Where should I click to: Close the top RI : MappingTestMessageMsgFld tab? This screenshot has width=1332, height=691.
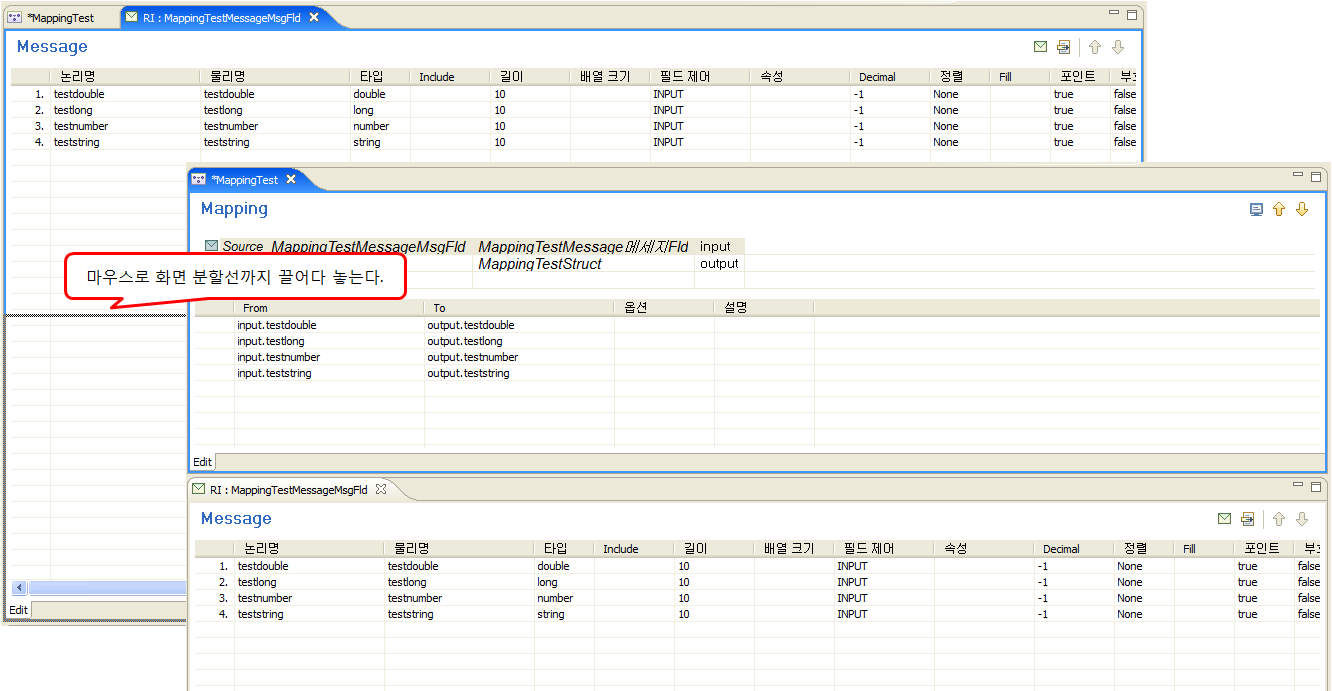point(314,18)
